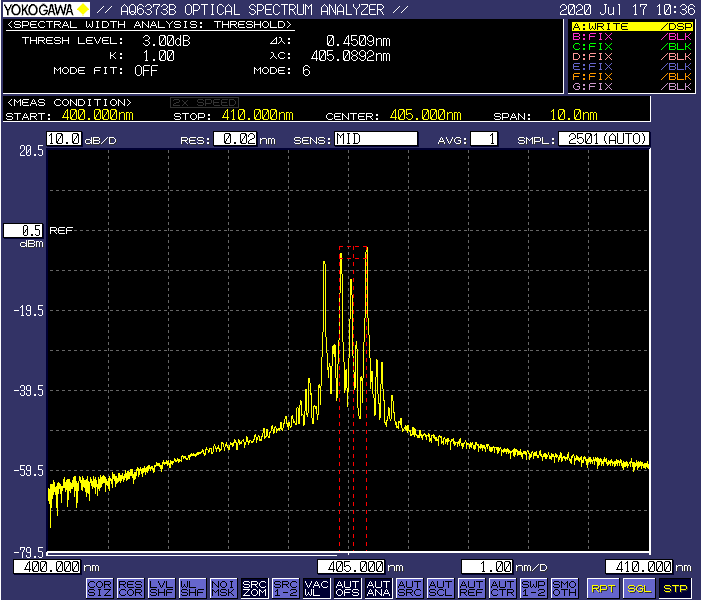Toggle the SGL single sweep button
This screenshot has height=601, width=703.
click(x=638, y=589)
